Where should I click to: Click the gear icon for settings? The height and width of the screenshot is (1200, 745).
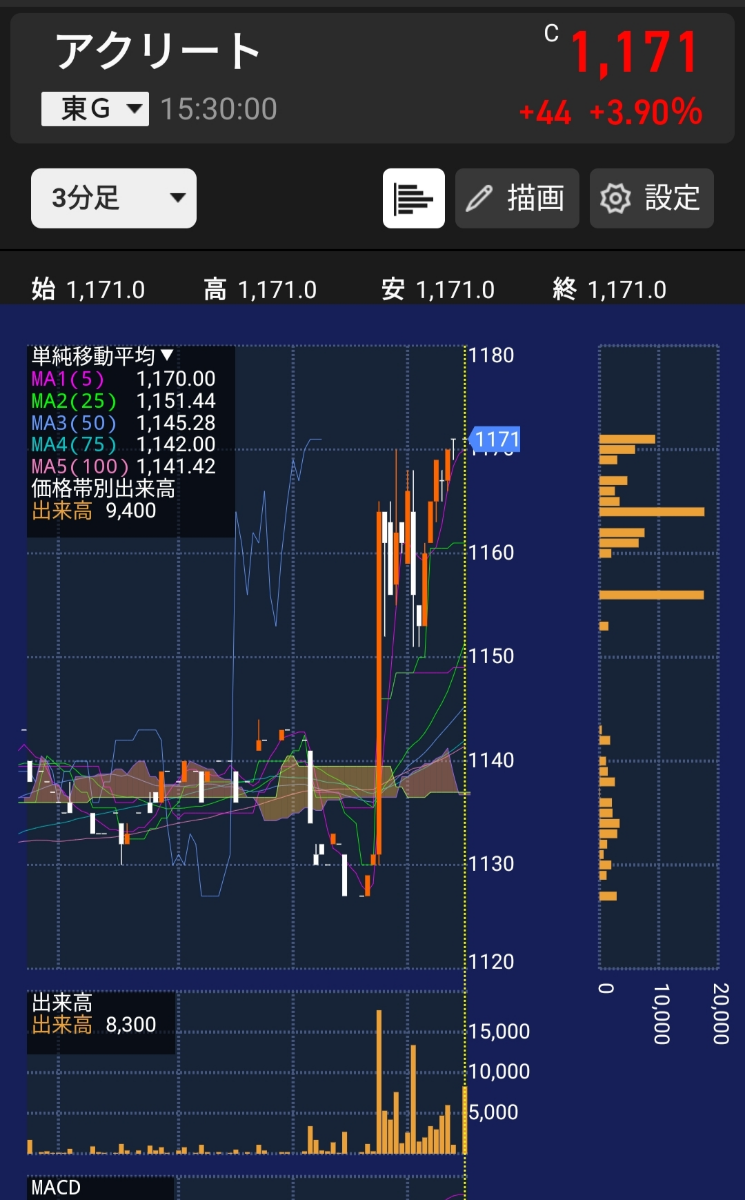click(x=614, y=198)
